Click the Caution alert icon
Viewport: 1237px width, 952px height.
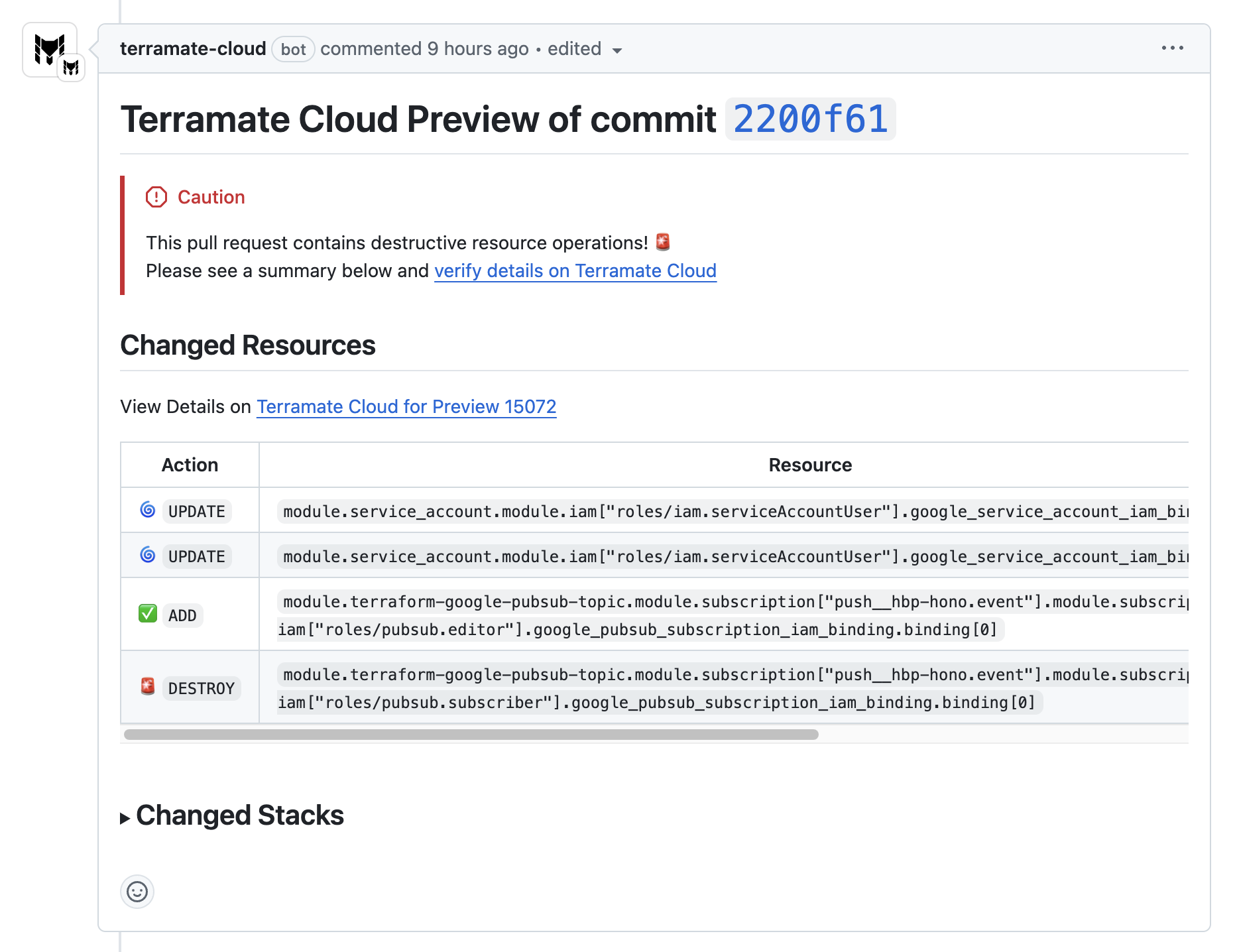156,197
